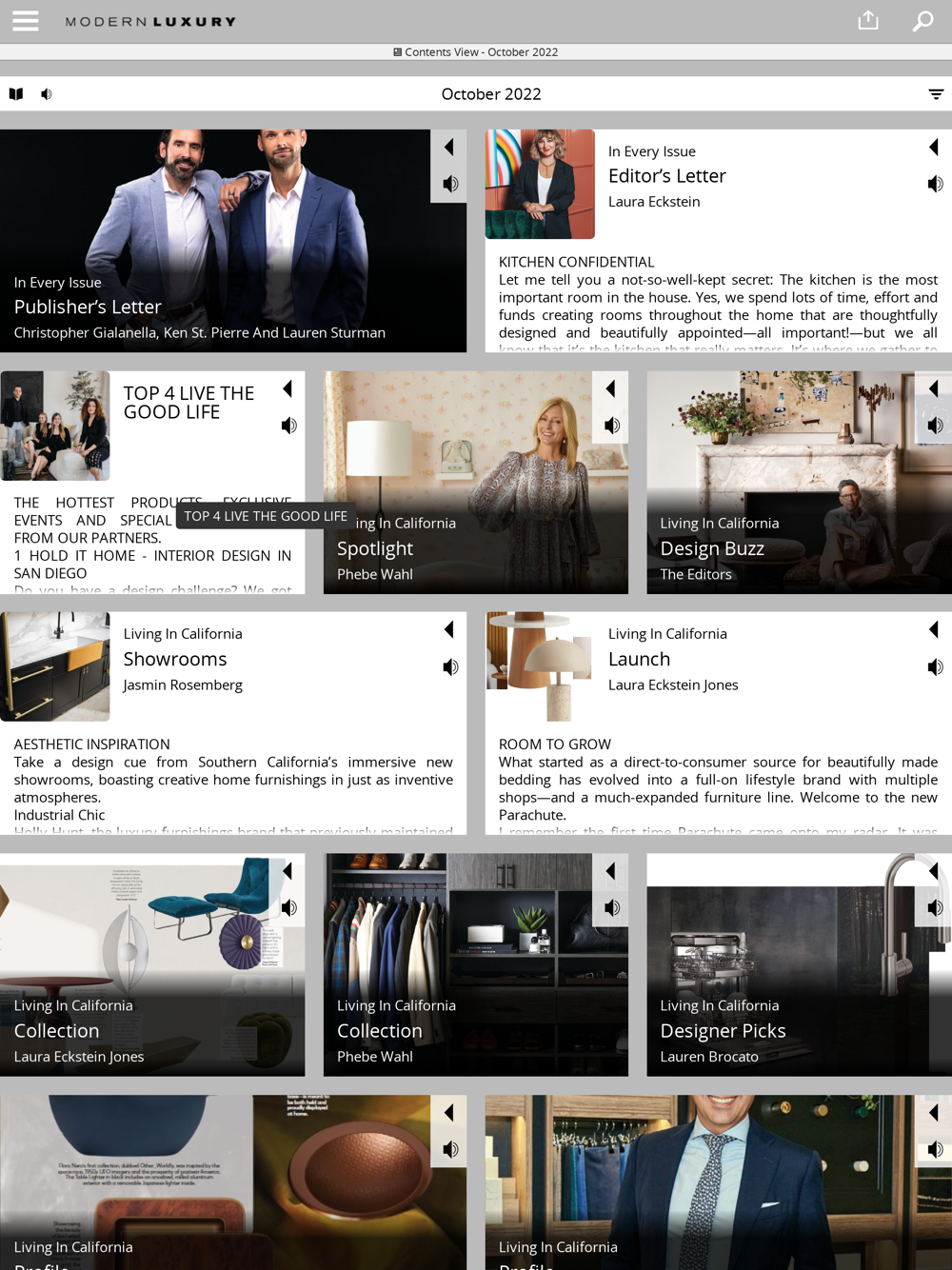952x1270 pixels.
Task: Open the Modern Luxury logo
Action: pos(150,22)
